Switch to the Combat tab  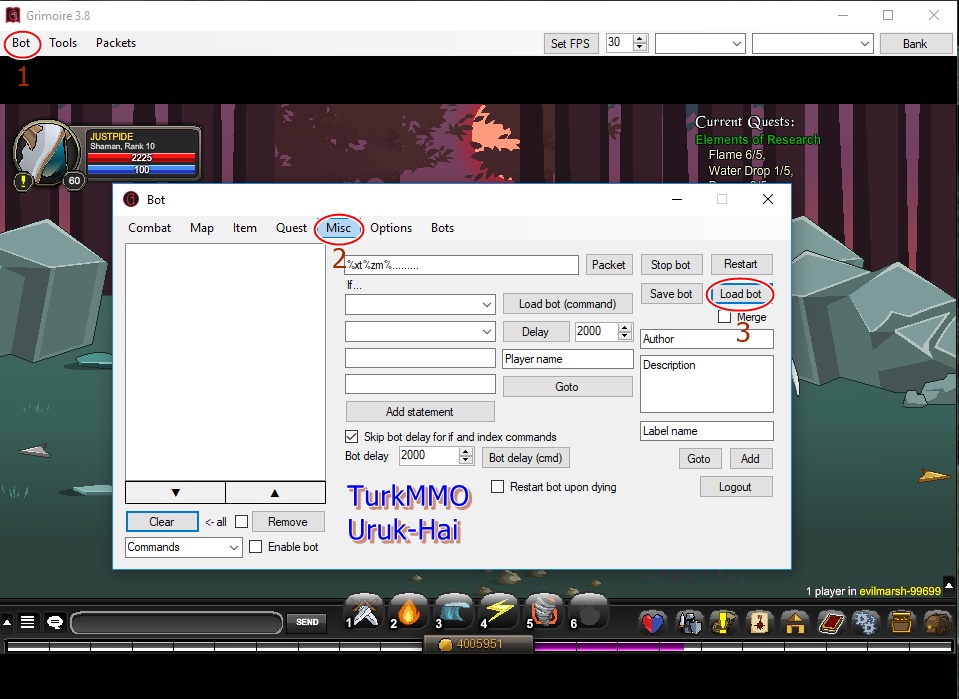(149, 228)
